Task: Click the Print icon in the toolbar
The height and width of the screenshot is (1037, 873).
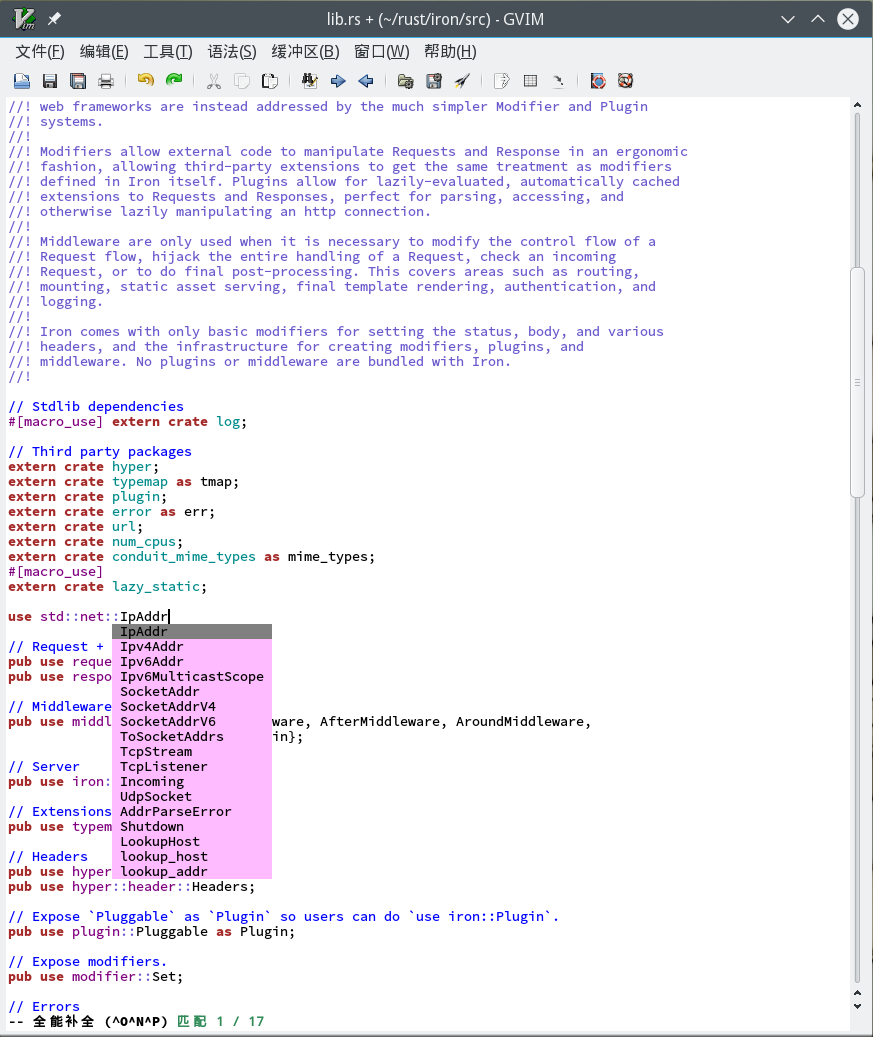Action: (106, 81)
